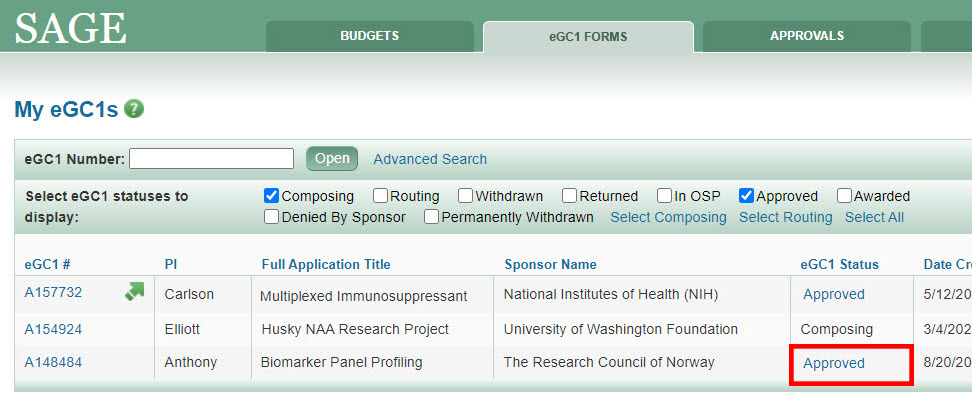Viewport: 972px width, 404px height.
Task: Click the eGC1 Number input field
Action: point(211,159)
